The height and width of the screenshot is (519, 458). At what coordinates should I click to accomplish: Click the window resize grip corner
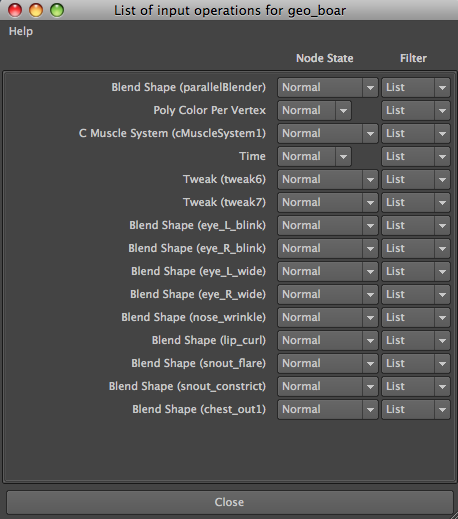tap(453, 515)
